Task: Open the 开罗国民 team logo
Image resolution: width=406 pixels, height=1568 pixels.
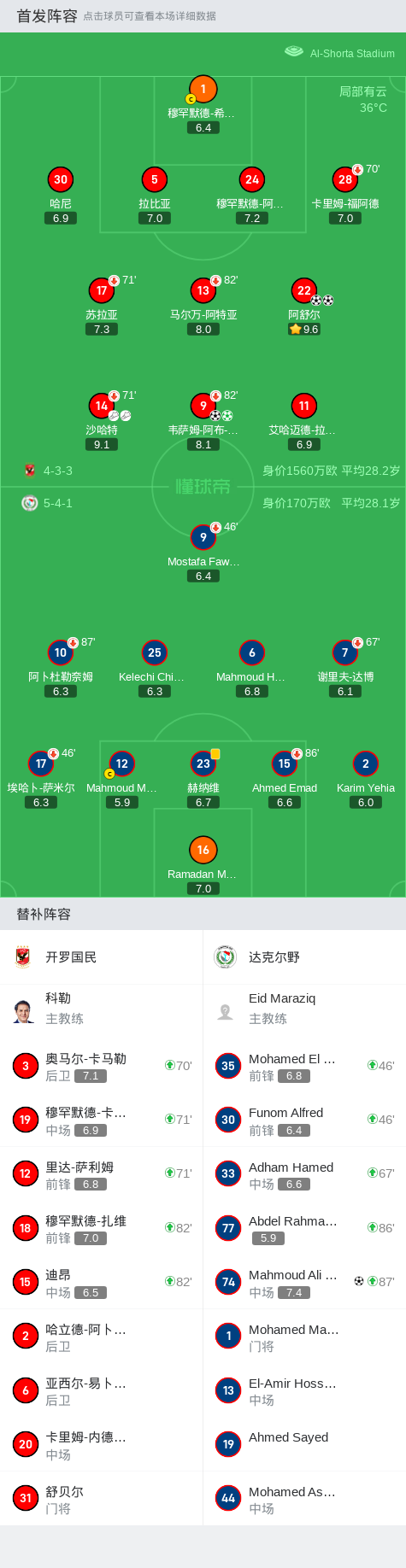Action: tap(24, 957)
